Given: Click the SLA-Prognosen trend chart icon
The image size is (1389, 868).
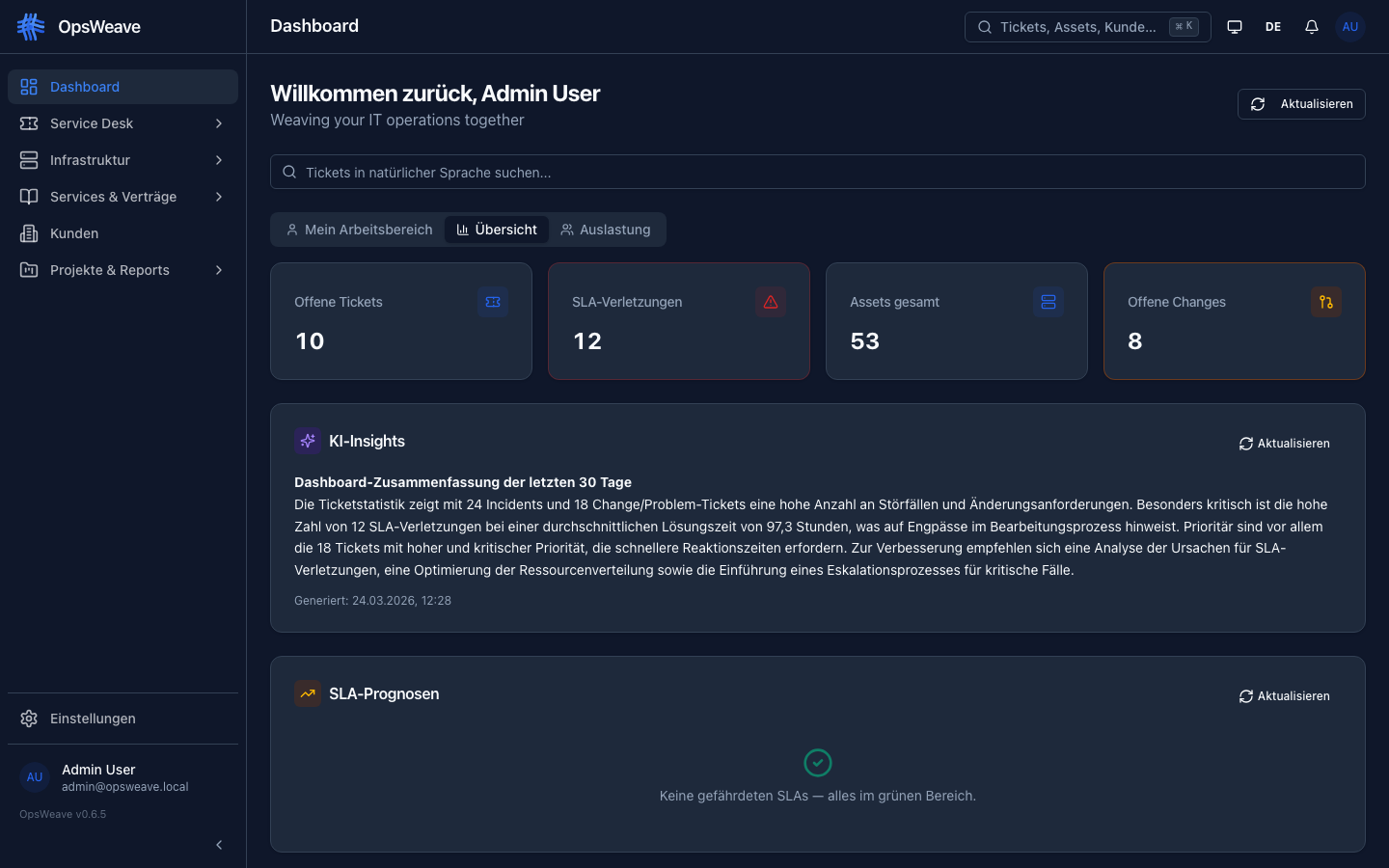Looking at the screenshot, I should [308, 693].
